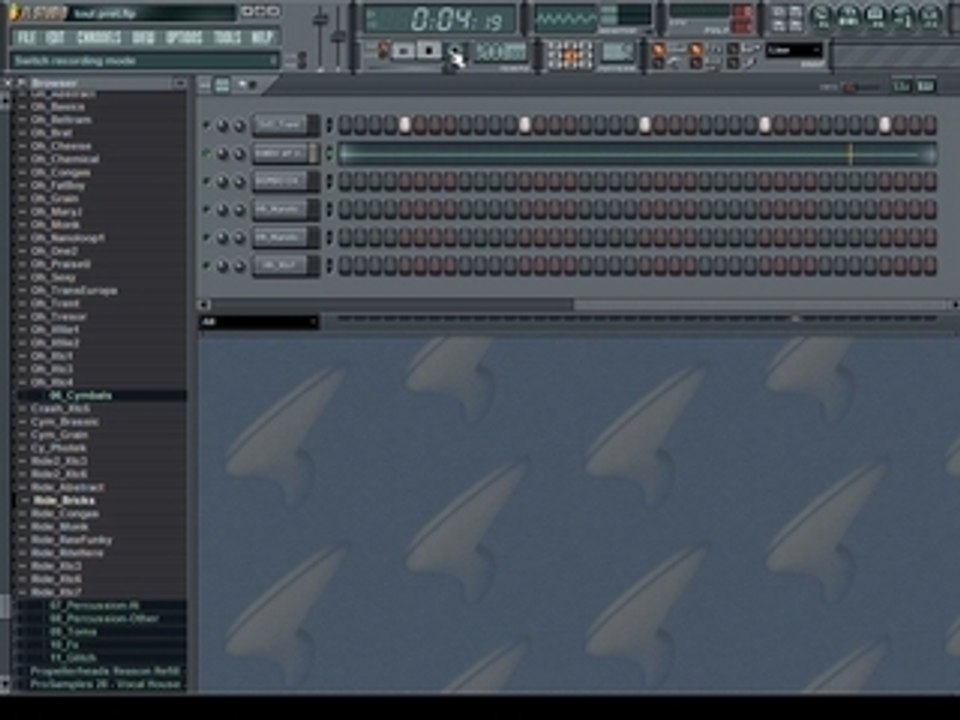This screenshot has height=720, width=960.
Task: Expand the 07_Percussion-Hi folder
Action: [94, 606]
